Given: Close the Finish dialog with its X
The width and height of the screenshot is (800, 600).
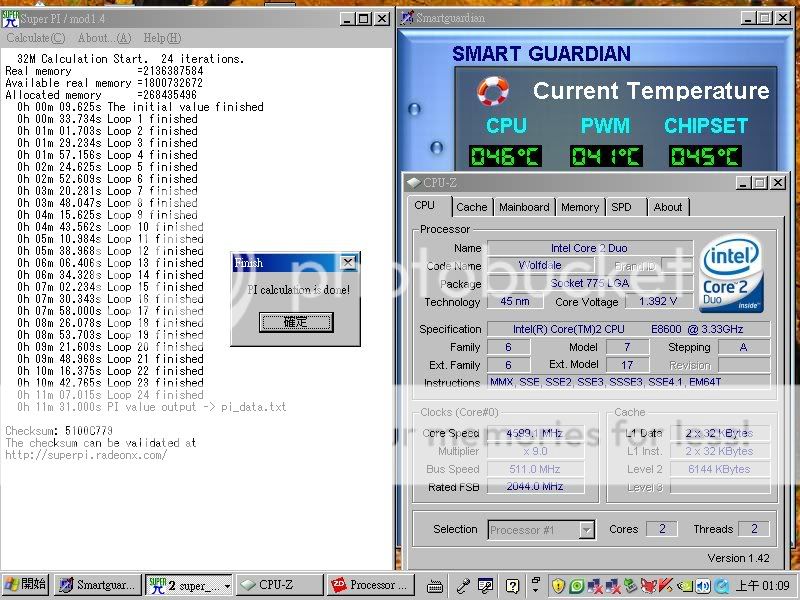Looking at the screenshot, I should [347, 262].
